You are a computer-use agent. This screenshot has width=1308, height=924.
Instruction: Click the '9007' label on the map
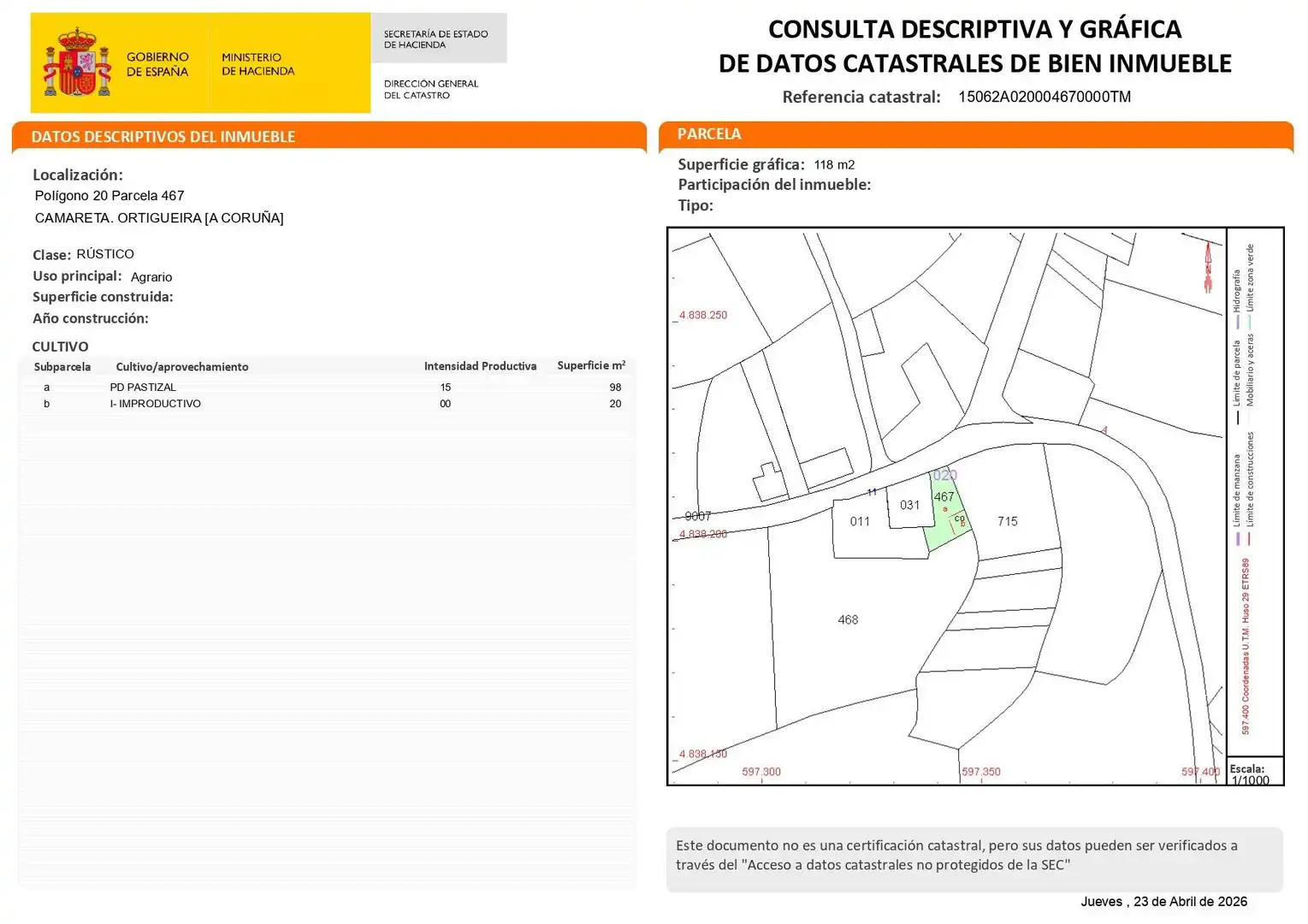(698, 516)
